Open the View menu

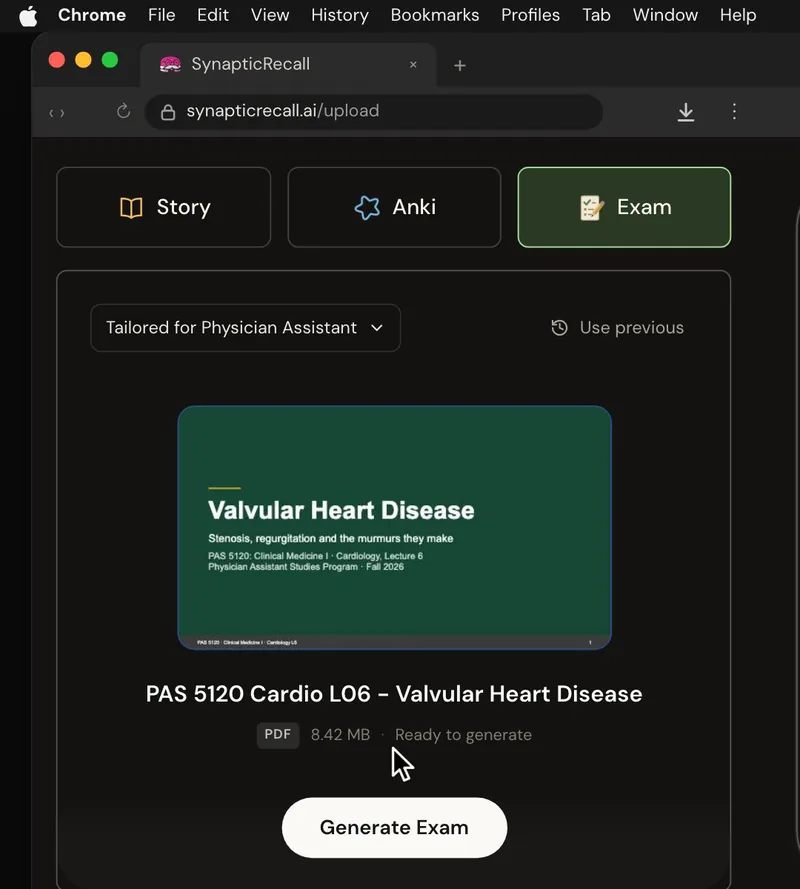pos(270,15)
